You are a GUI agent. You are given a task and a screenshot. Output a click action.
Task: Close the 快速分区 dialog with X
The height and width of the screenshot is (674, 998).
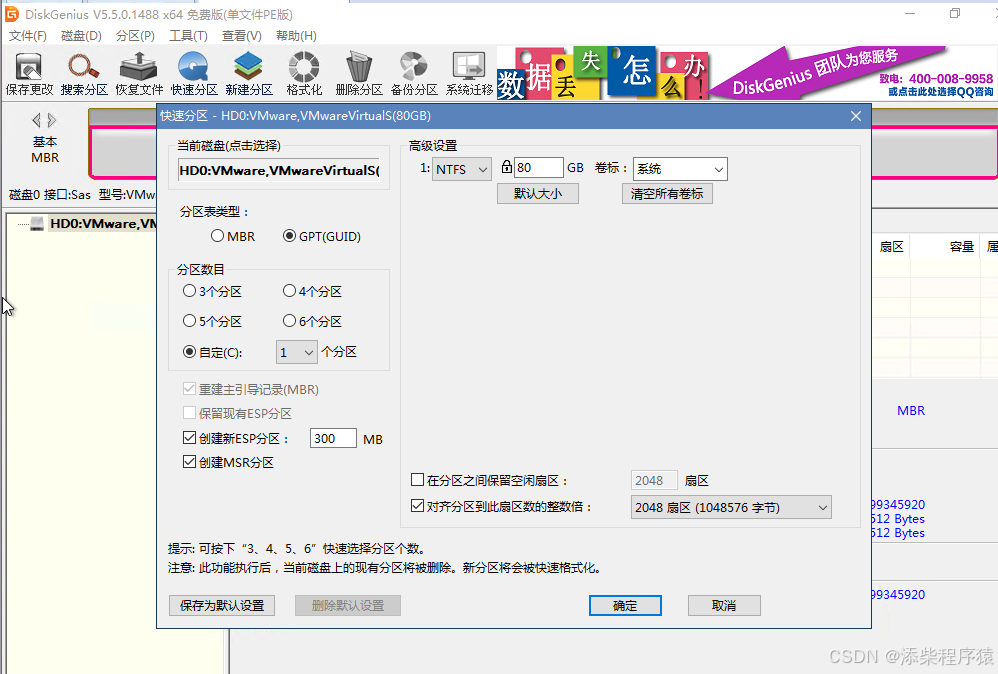pos(855,116)
